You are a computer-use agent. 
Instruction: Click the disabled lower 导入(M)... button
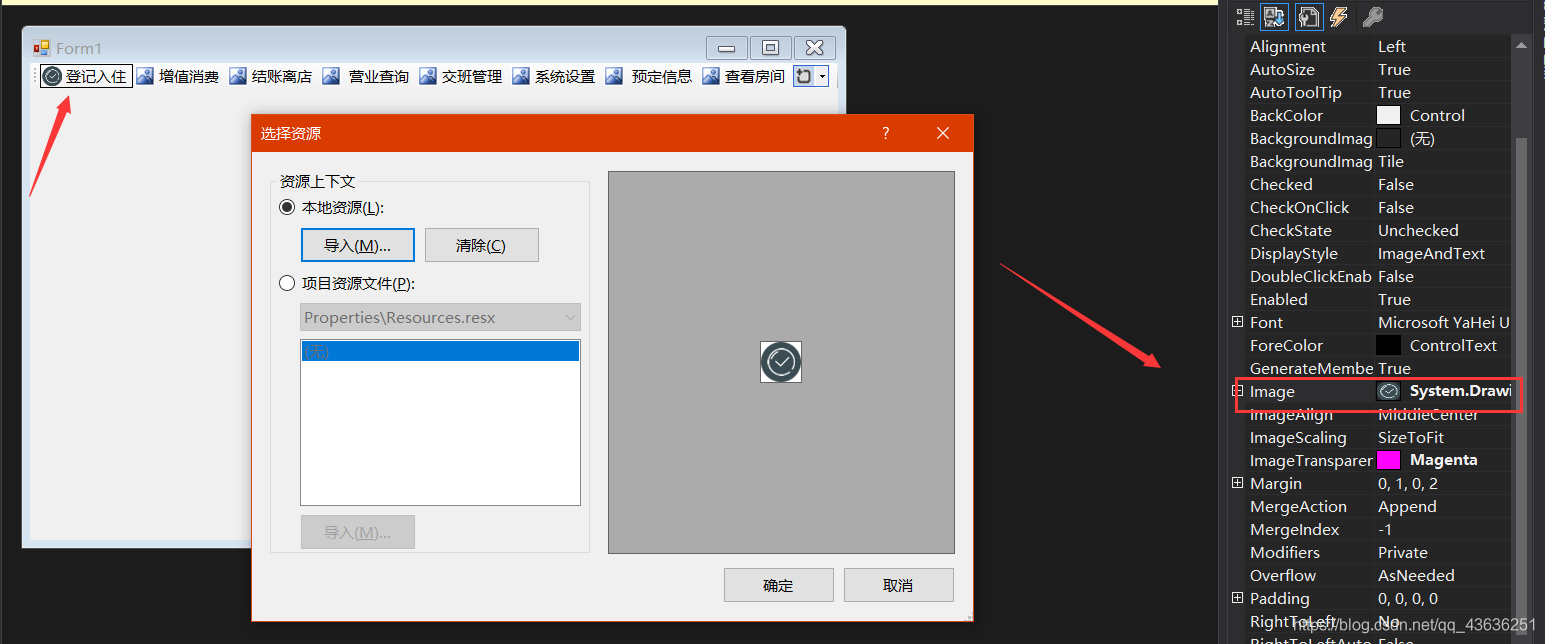click(357, 532)
